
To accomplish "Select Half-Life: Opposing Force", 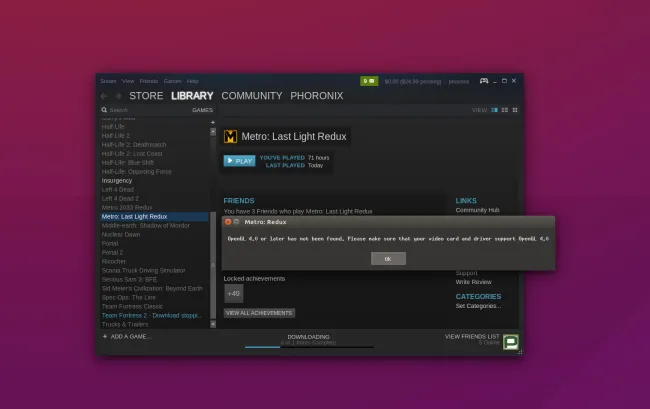I will tap(136, 172).
